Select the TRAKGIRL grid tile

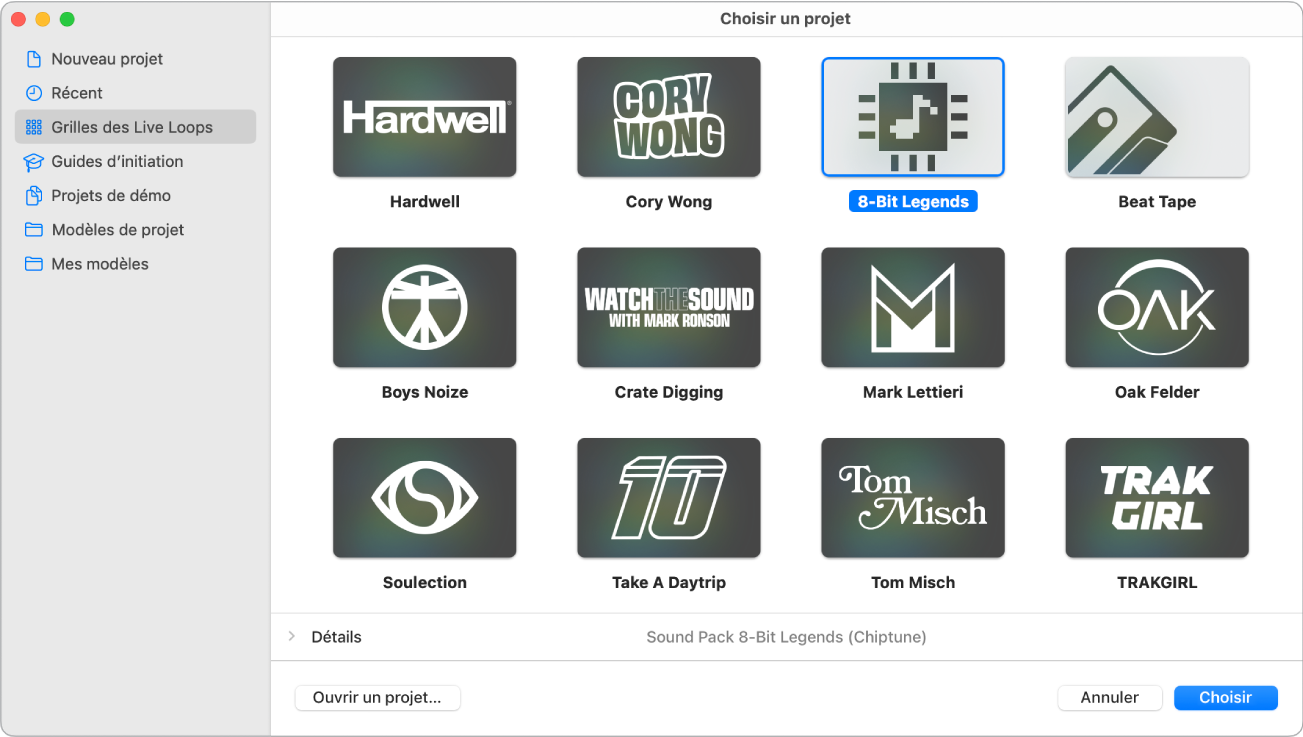tap(1156, 497)
